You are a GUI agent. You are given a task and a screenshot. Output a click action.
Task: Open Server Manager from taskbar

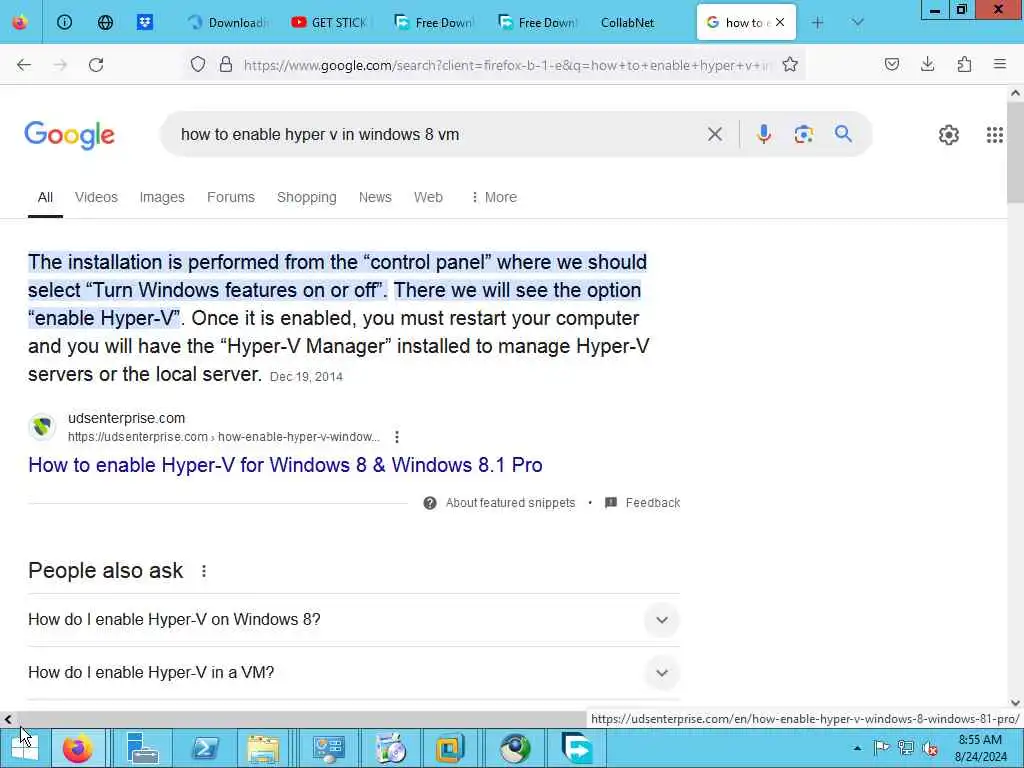click(x=142, y=748)
